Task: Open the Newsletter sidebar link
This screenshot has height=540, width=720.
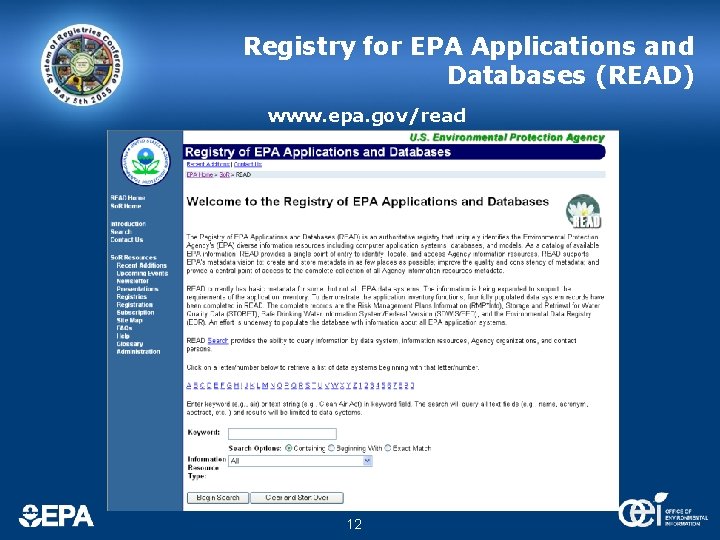Action: point(133,281)
